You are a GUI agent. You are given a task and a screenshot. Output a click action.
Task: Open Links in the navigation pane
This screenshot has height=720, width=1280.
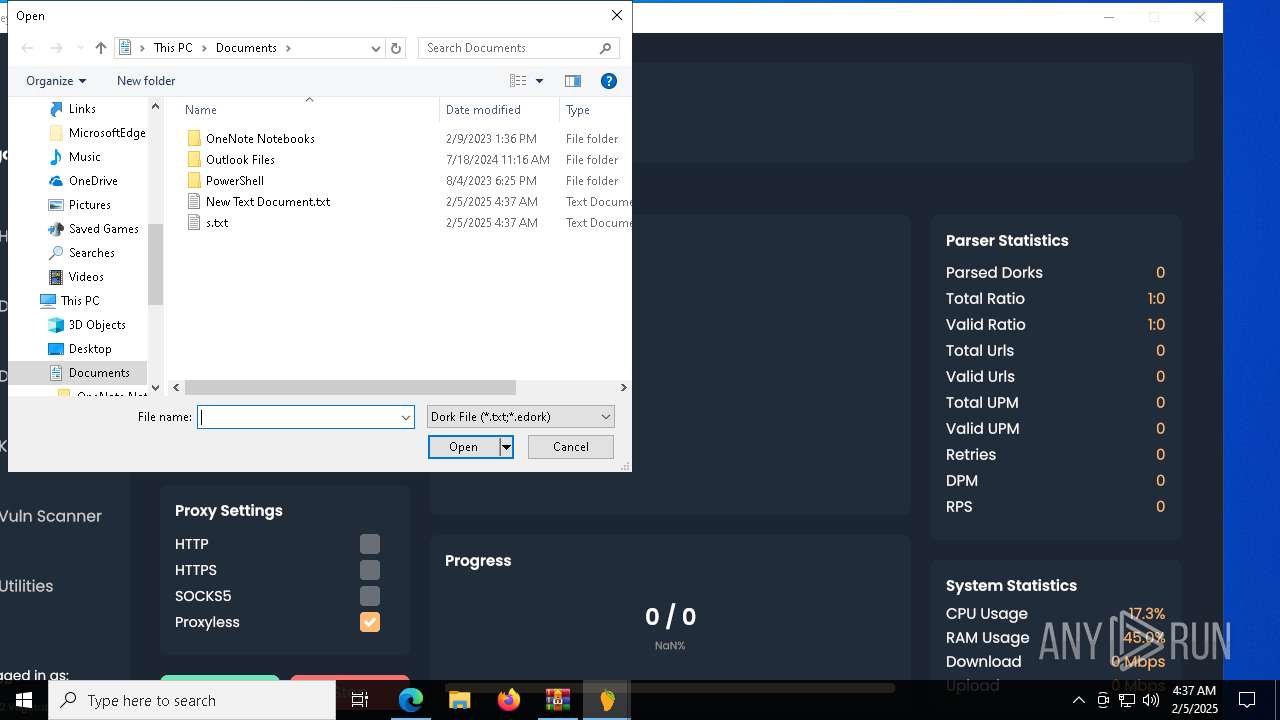pos(82,109)
